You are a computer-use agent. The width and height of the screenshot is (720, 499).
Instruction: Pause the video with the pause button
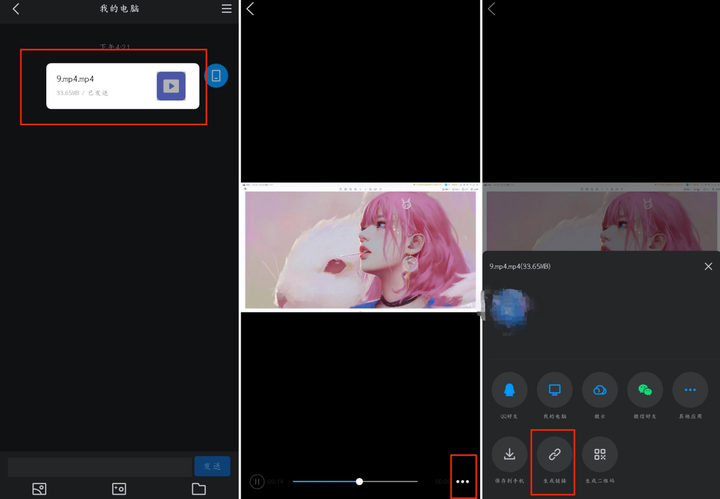click(257, 482)
